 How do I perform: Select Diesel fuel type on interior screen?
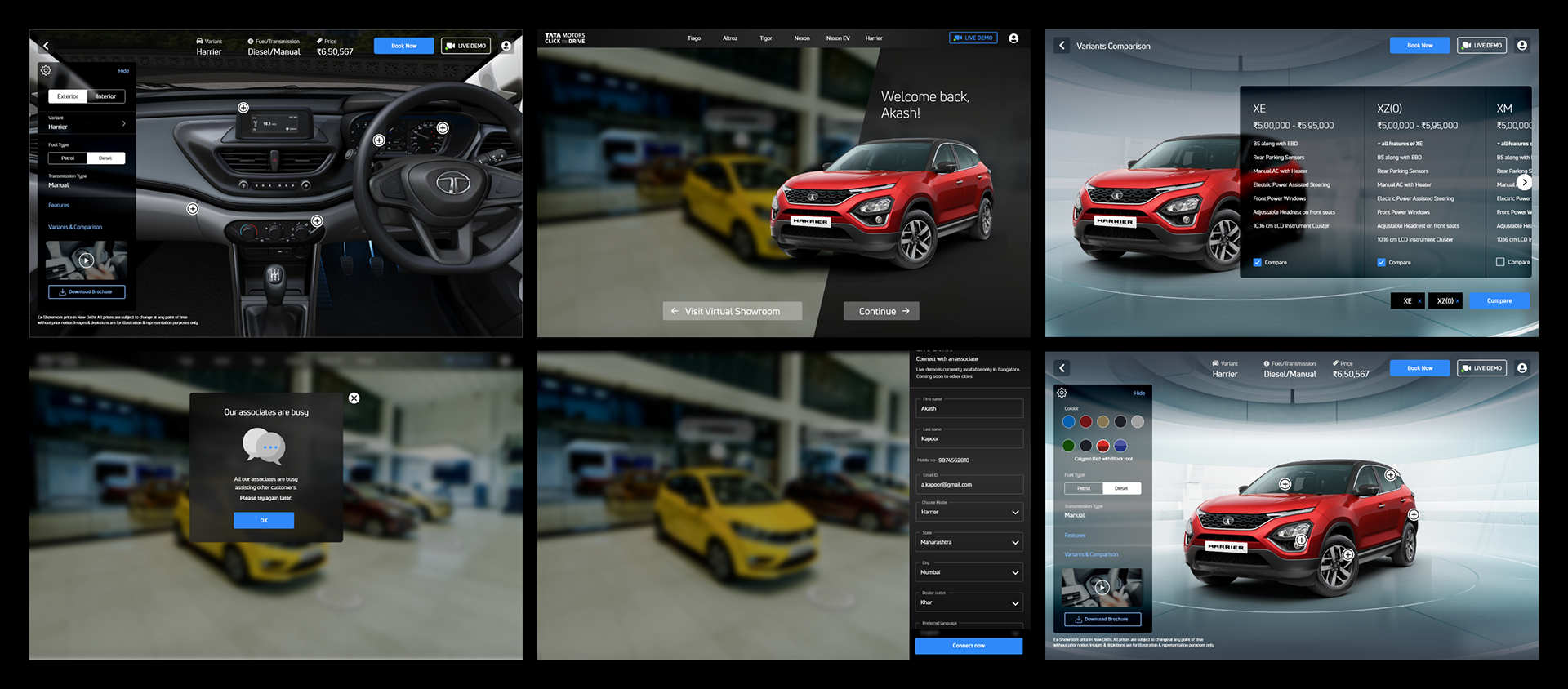pos(105,158)
